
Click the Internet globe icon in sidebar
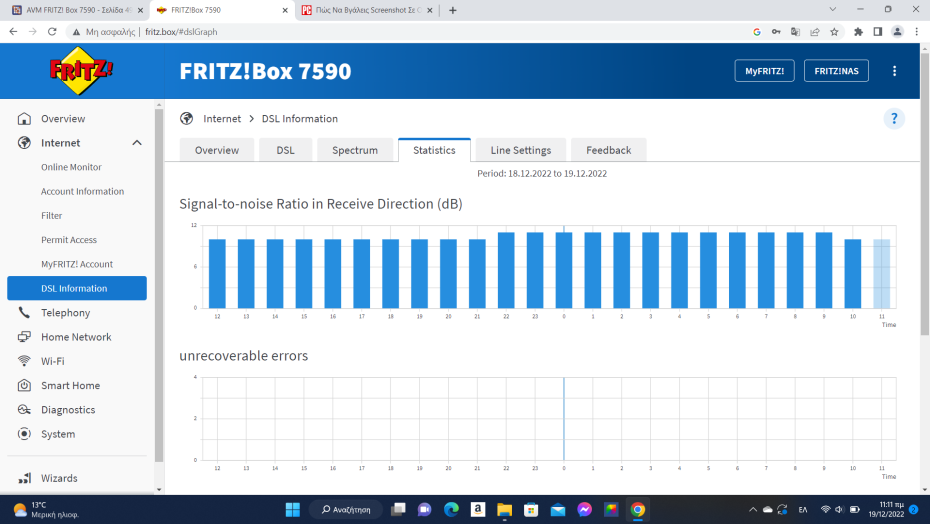(24, 143)
